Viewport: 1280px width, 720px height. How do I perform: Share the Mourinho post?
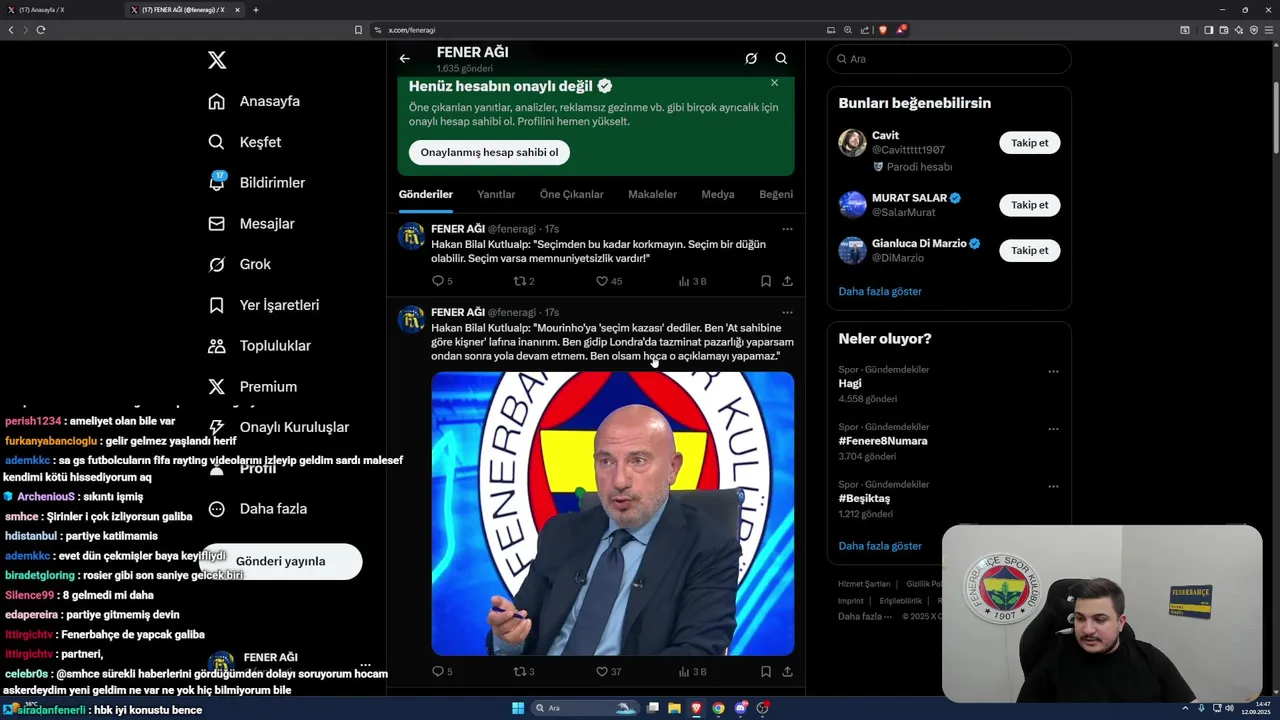(788, 672)
